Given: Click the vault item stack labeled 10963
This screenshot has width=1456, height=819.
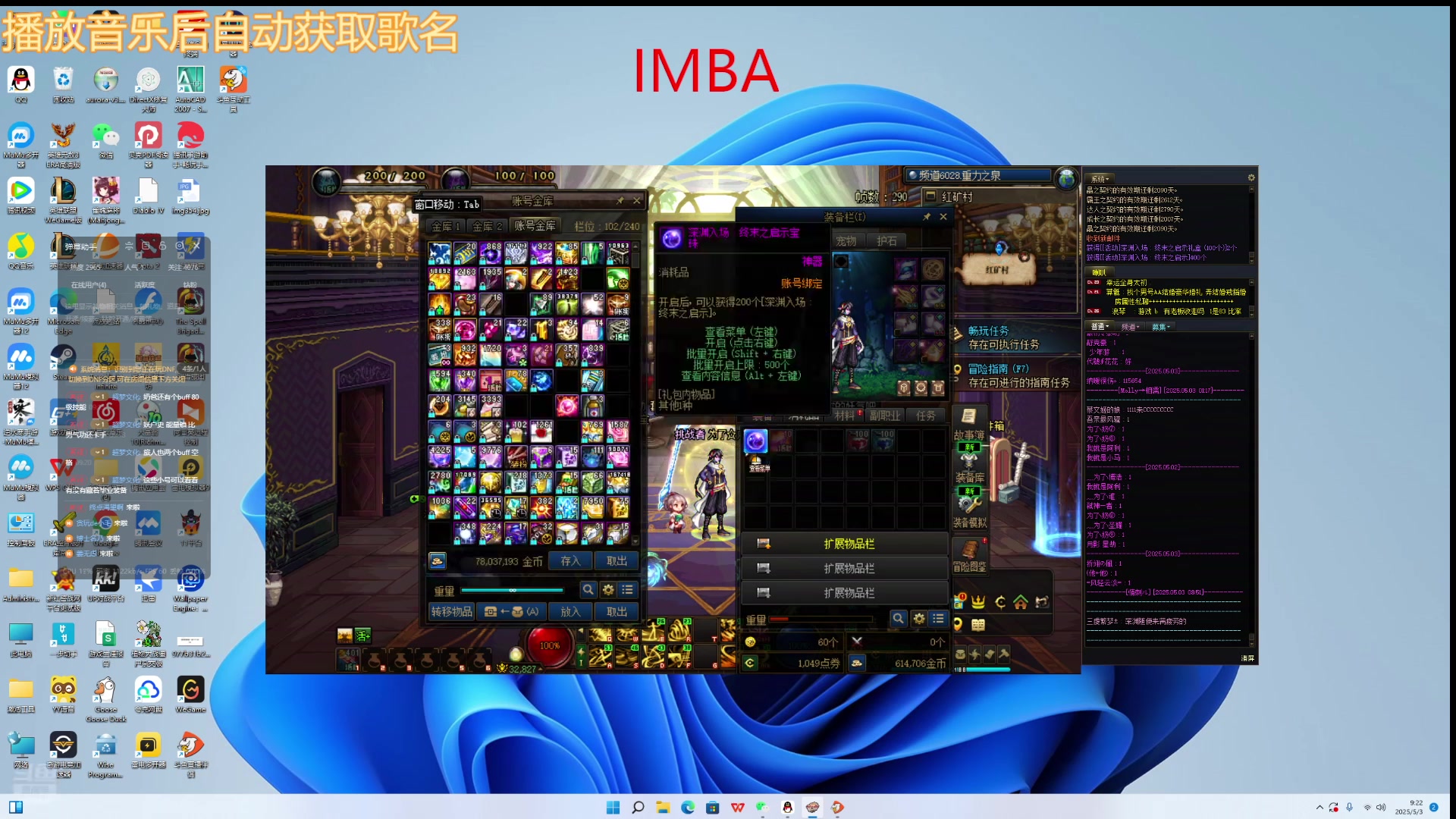Looking at the screenshot, I should point(618,253).
